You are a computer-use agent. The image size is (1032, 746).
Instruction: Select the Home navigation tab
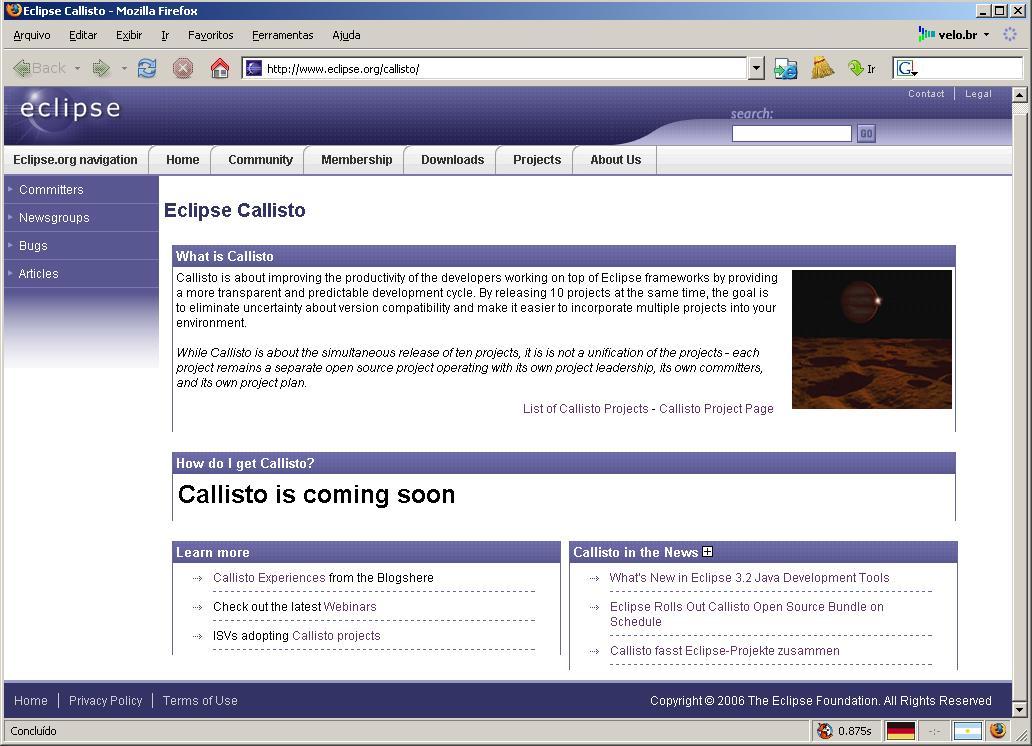pos(182,160)
